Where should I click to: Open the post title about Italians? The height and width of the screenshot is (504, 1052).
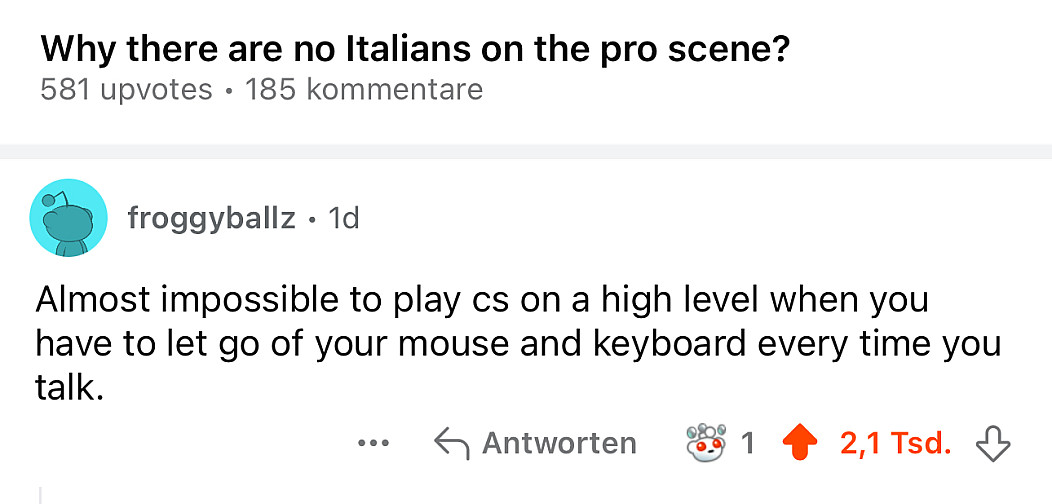point(414,48)
